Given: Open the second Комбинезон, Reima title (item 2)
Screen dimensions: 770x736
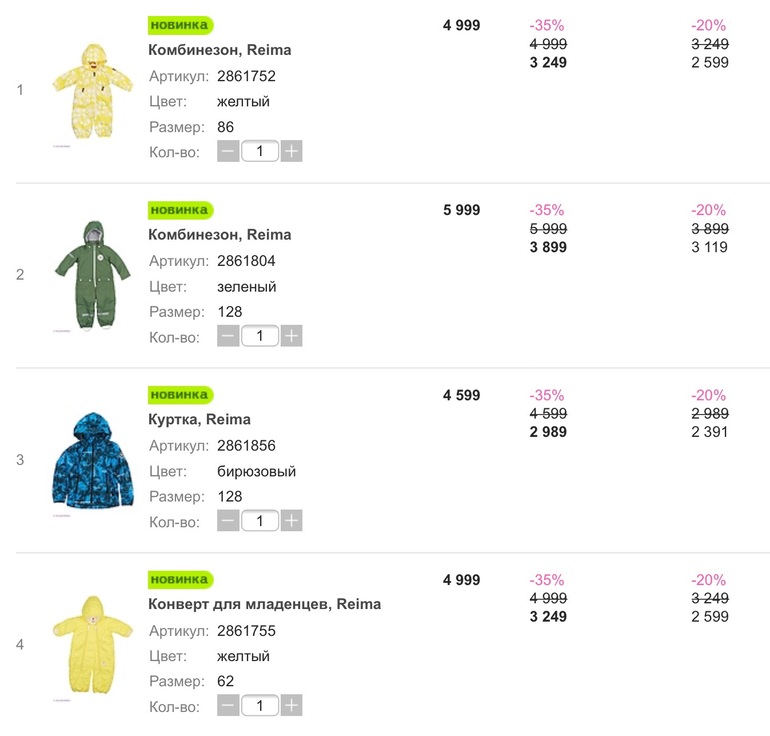Looking at the screenshot, I should (219, 235).
